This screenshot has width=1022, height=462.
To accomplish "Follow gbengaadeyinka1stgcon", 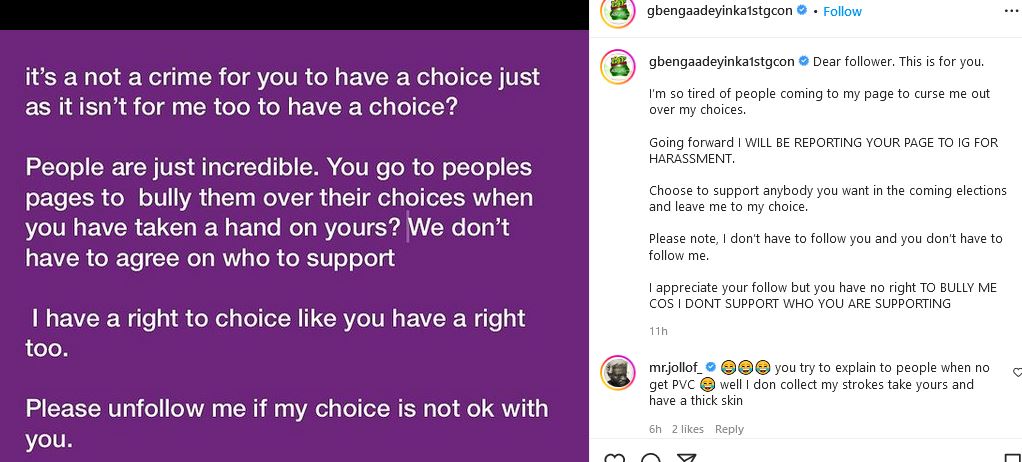I will click(842, 11).
